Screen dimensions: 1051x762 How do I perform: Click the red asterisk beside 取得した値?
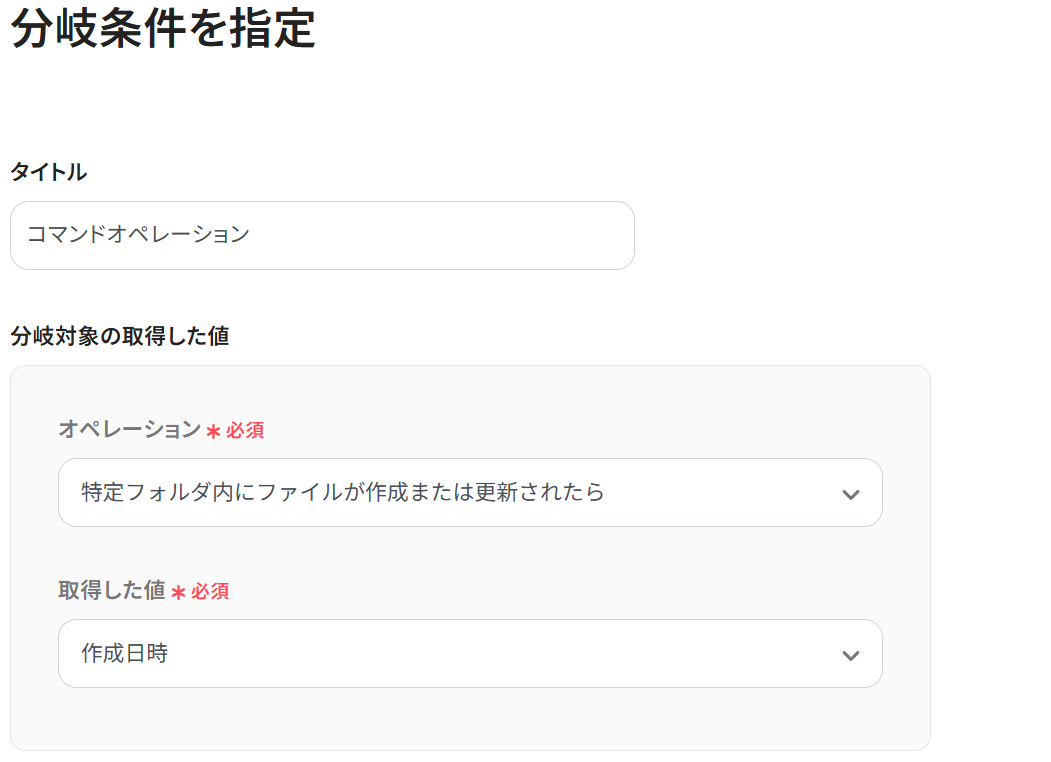[178, 592]
